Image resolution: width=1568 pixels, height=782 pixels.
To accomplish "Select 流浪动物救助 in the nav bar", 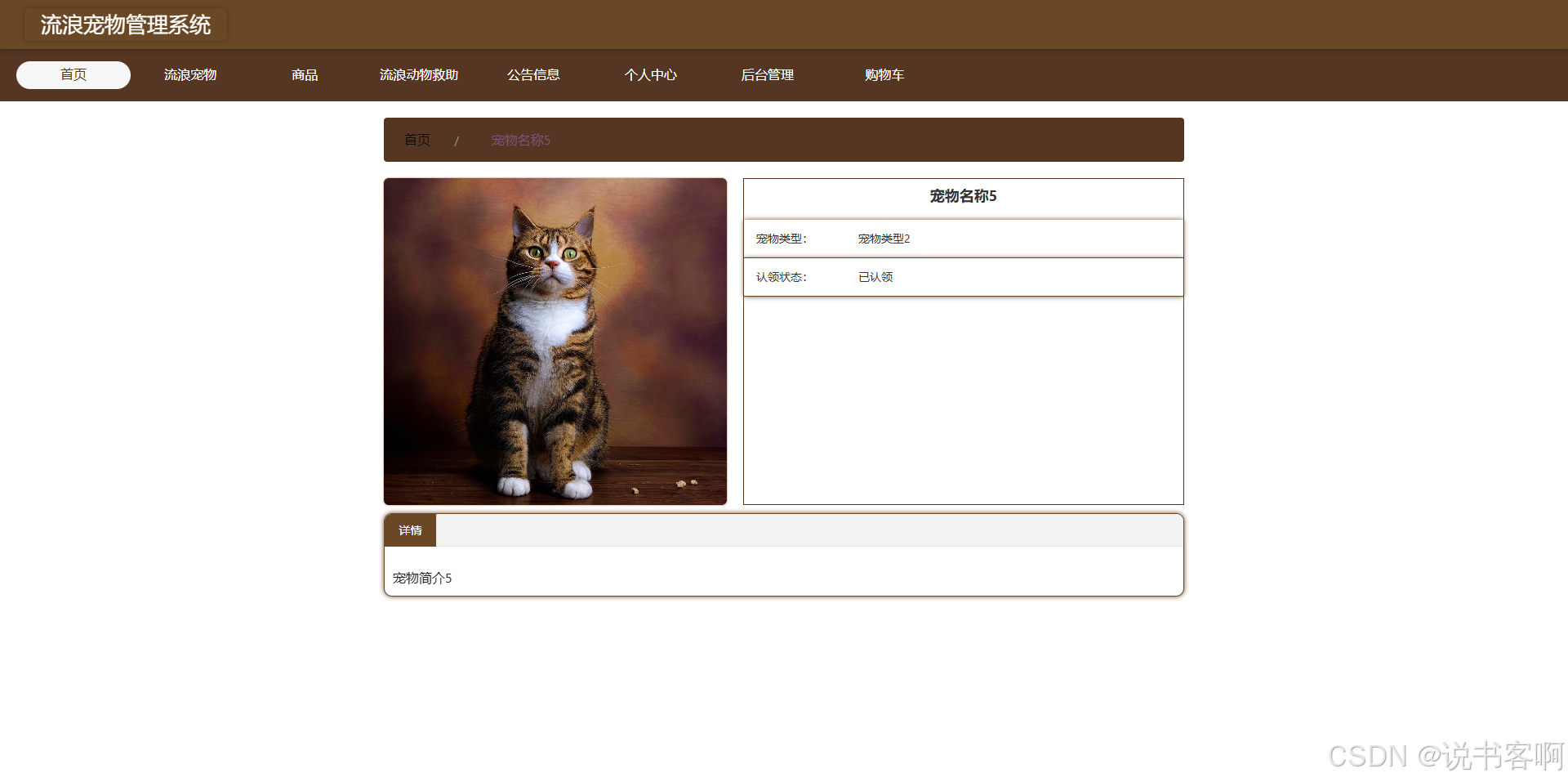I will click(x=419, y=75).
